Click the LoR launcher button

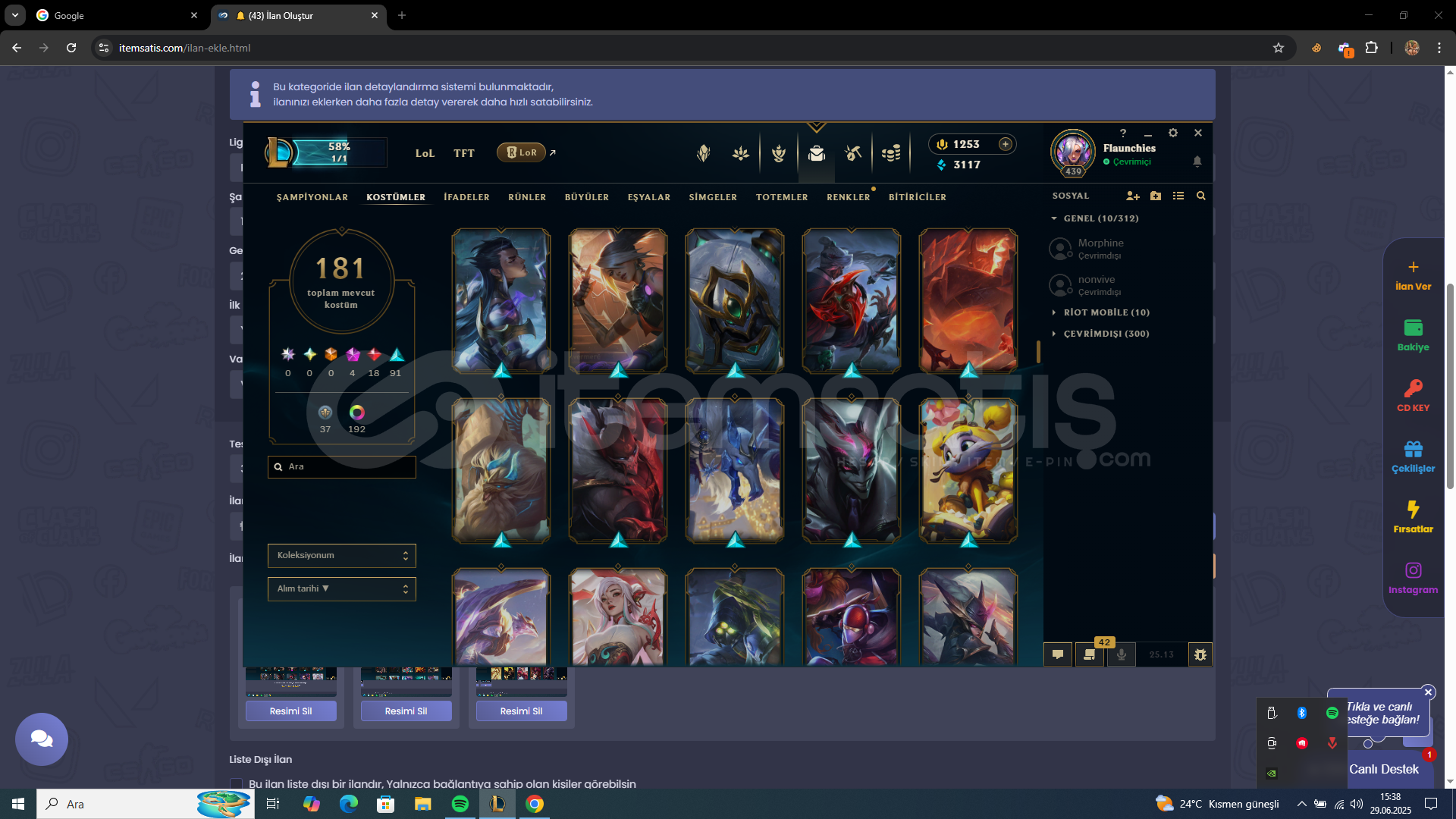pyautogui.click(x=522, y=152)
